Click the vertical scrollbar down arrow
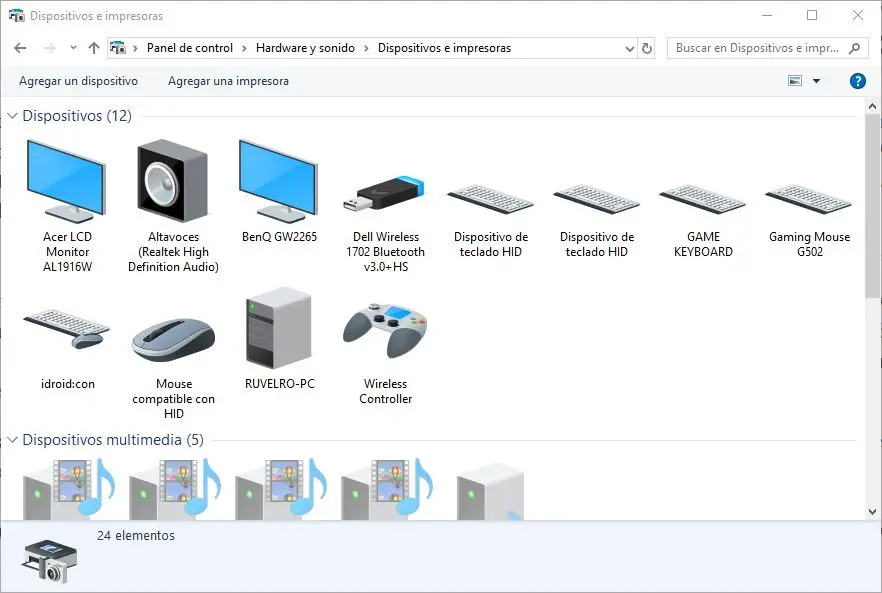 (x=872, y=512)
